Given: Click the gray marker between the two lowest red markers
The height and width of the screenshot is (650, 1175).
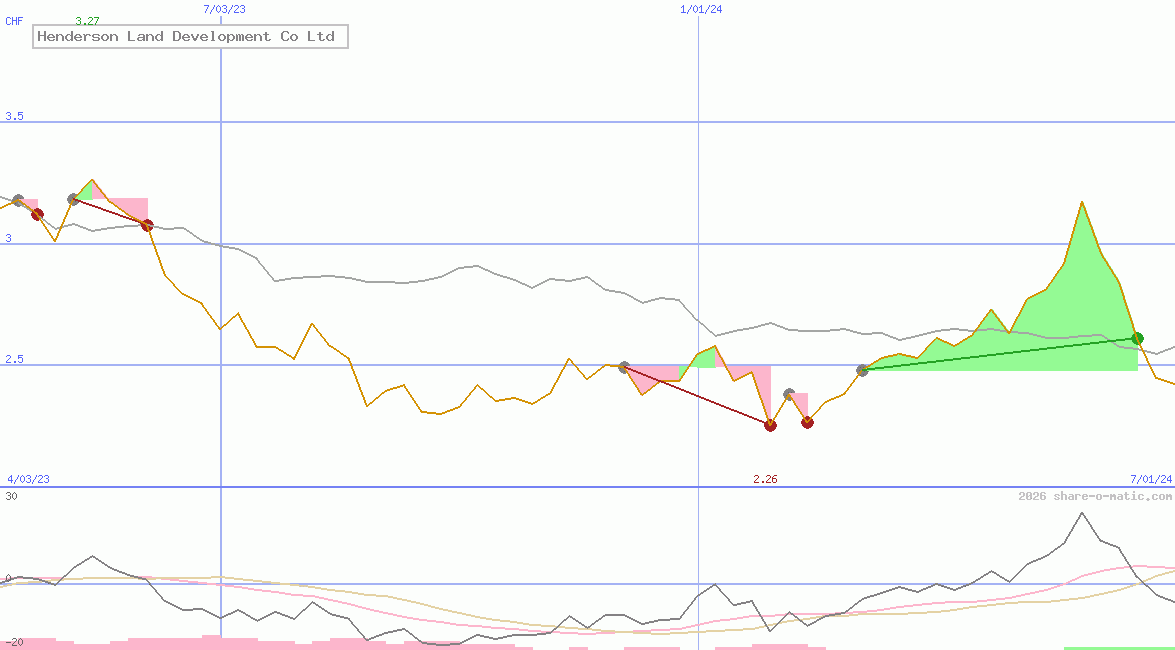Looking at the screenshot, I should point(789,394).
